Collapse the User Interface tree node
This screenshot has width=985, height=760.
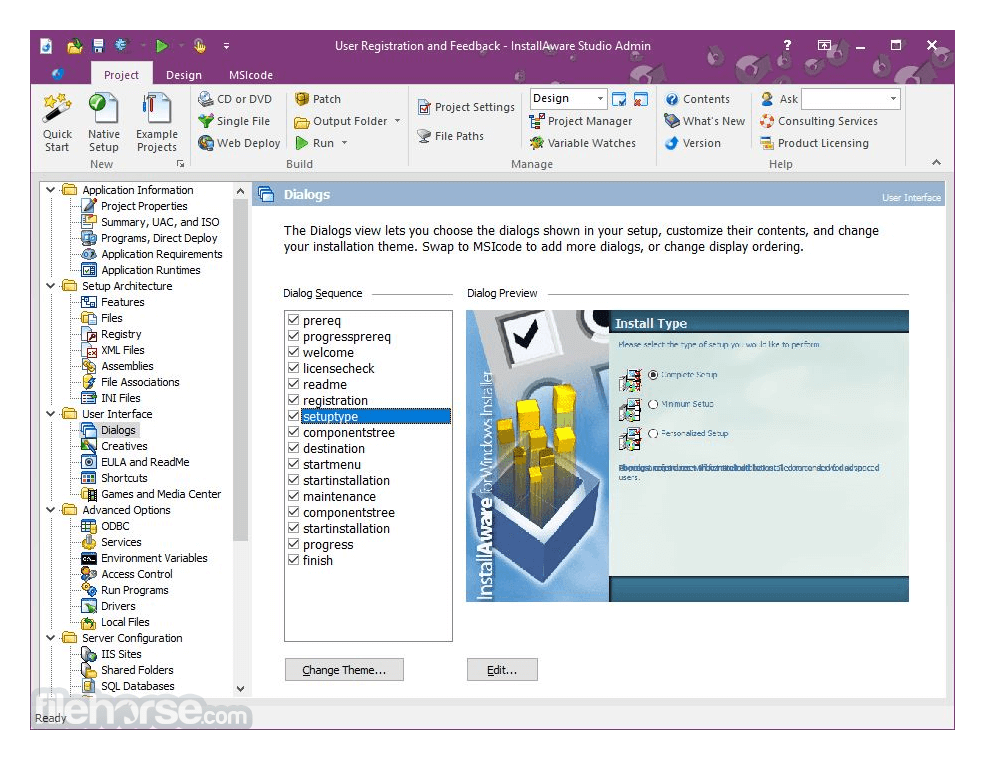[51, 414]
